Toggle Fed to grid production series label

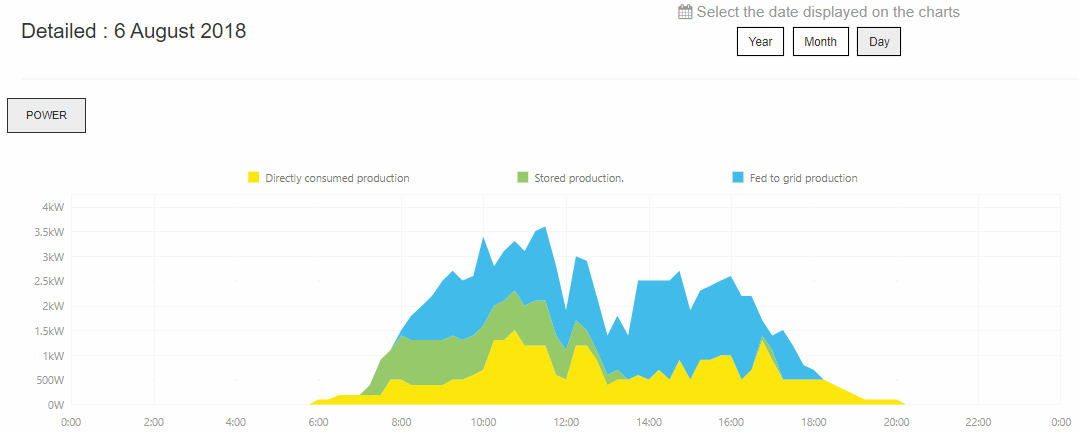[804, 178]
